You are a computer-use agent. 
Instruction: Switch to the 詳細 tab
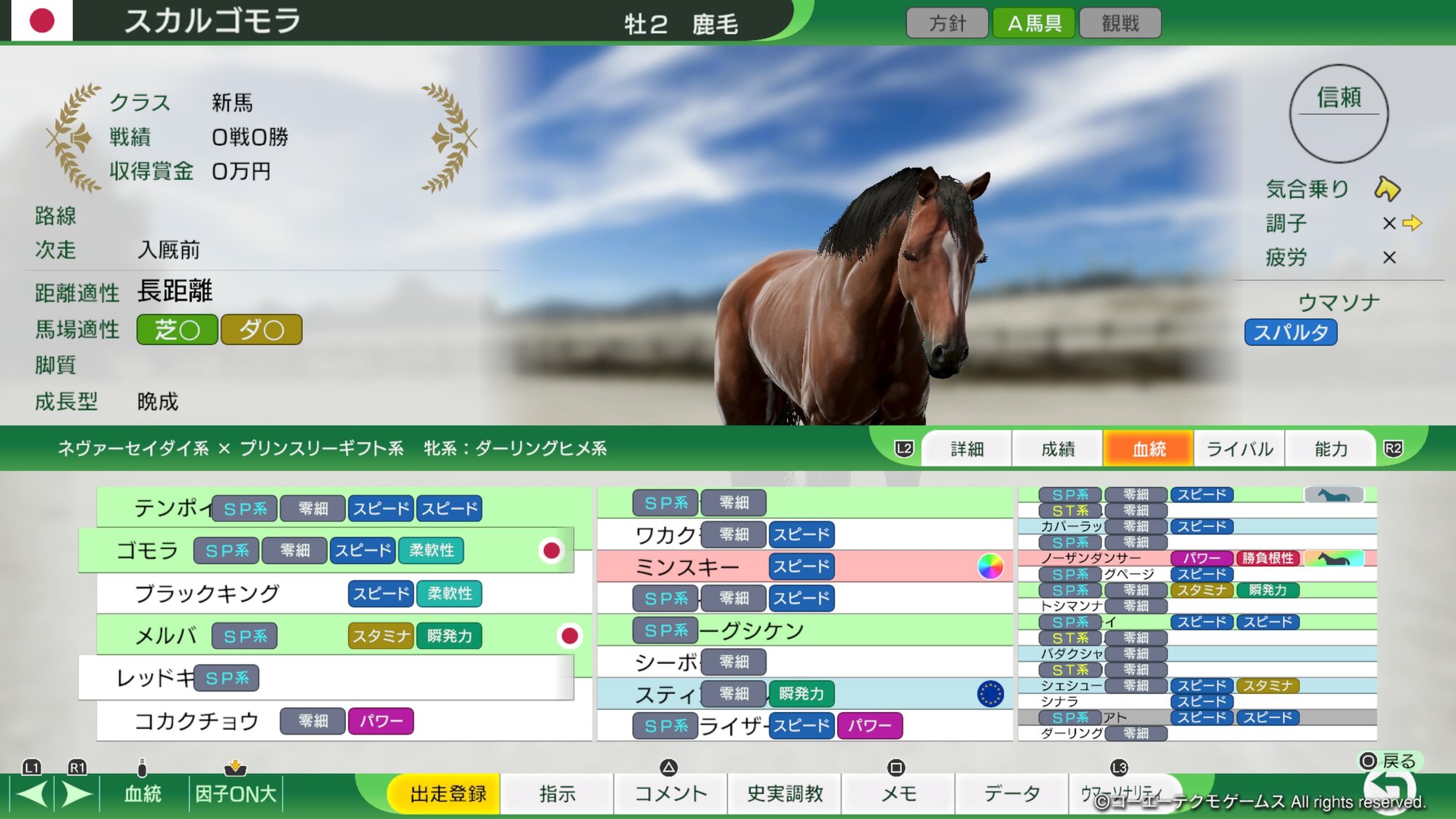(x=967, y=449)
